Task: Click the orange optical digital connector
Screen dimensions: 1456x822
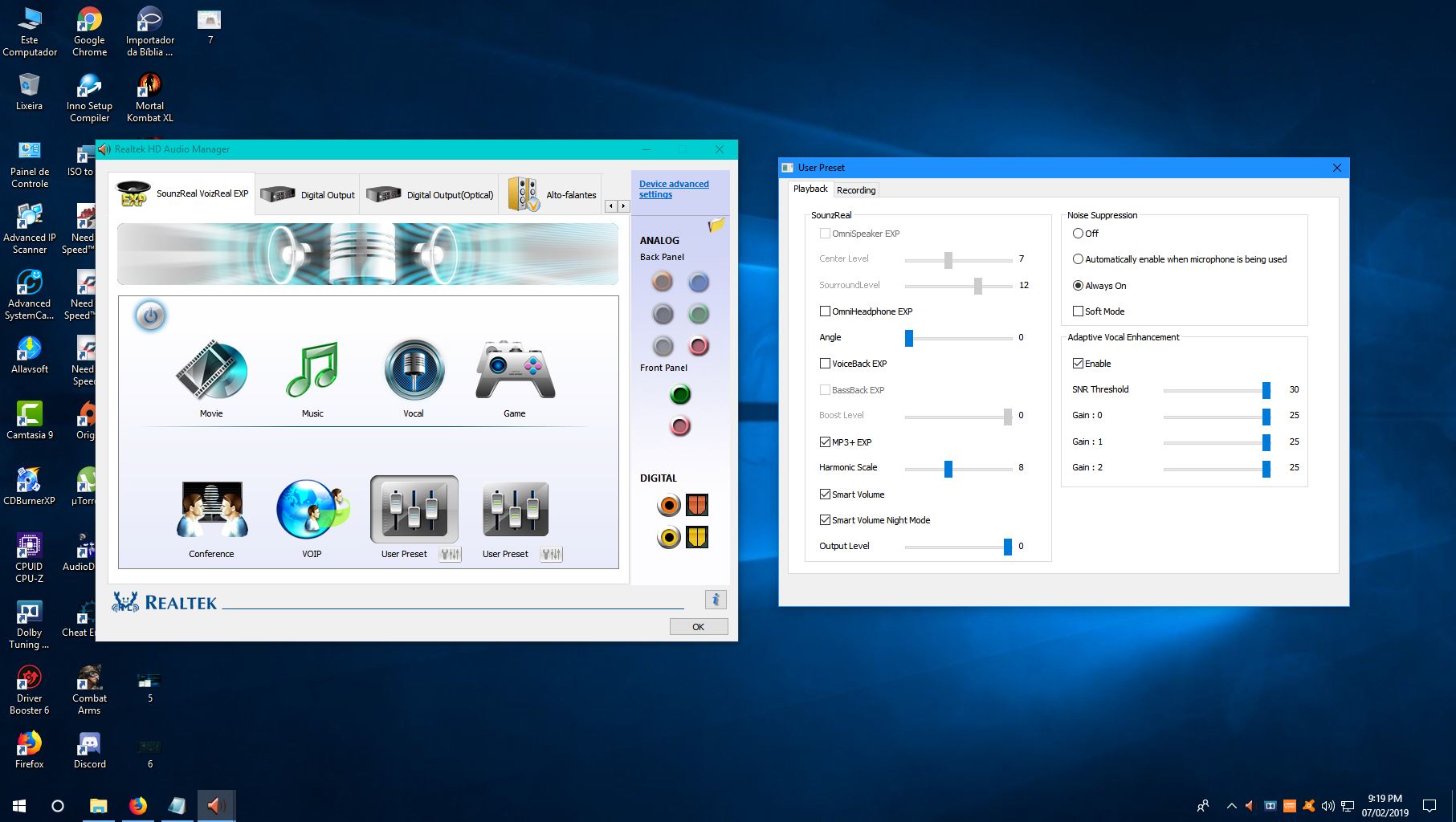Action: (697, 505)
